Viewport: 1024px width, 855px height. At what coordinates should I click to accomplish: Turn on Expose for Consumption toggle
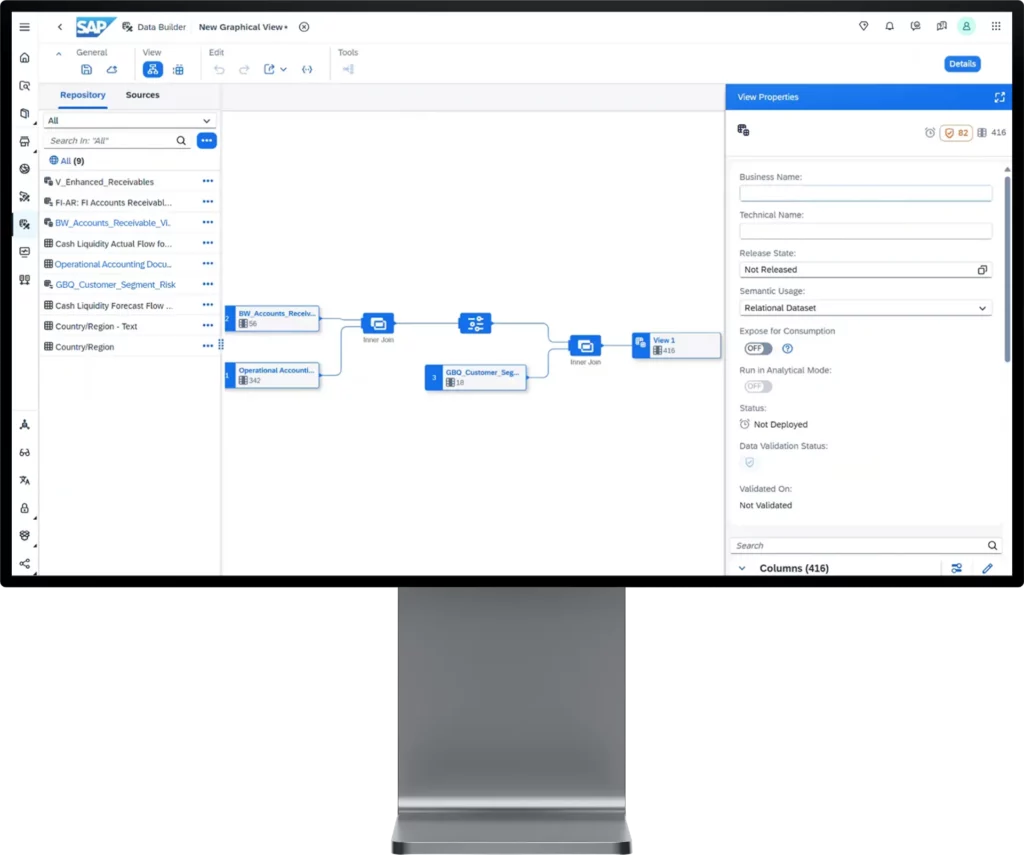pos(758,348)
